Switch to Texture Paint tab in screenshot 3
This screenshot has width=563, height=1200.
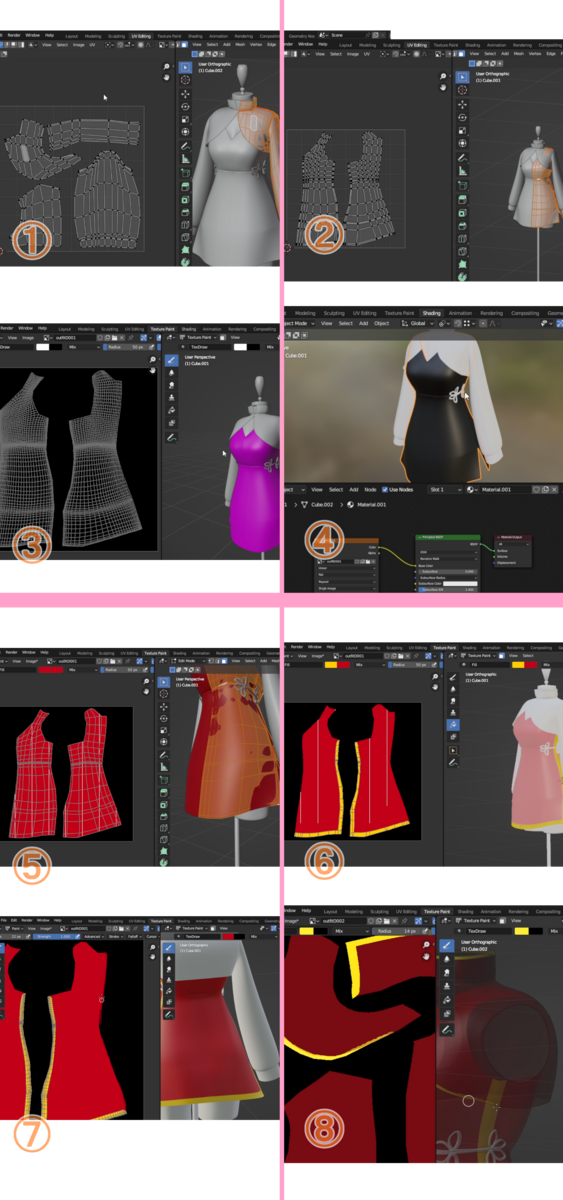(162, 329)
